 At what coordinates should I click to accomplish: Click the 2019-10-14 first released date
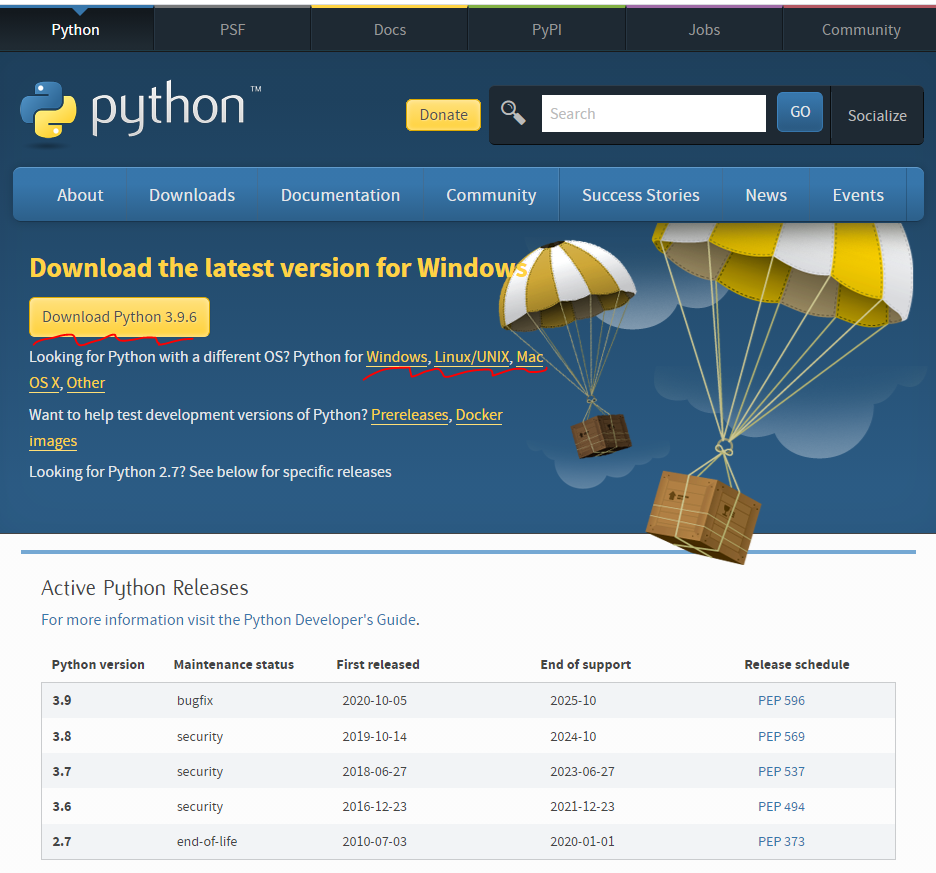(375, 736)
